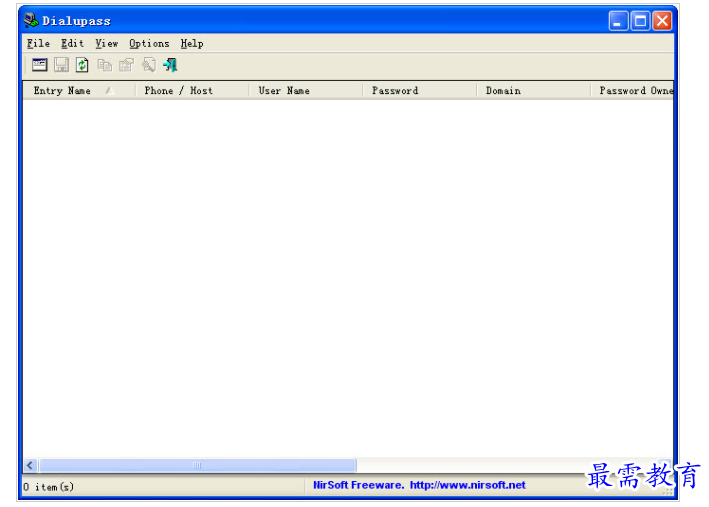709x507 pixels.
Task: Sort by Password column header
Action: tap(420, 90)
